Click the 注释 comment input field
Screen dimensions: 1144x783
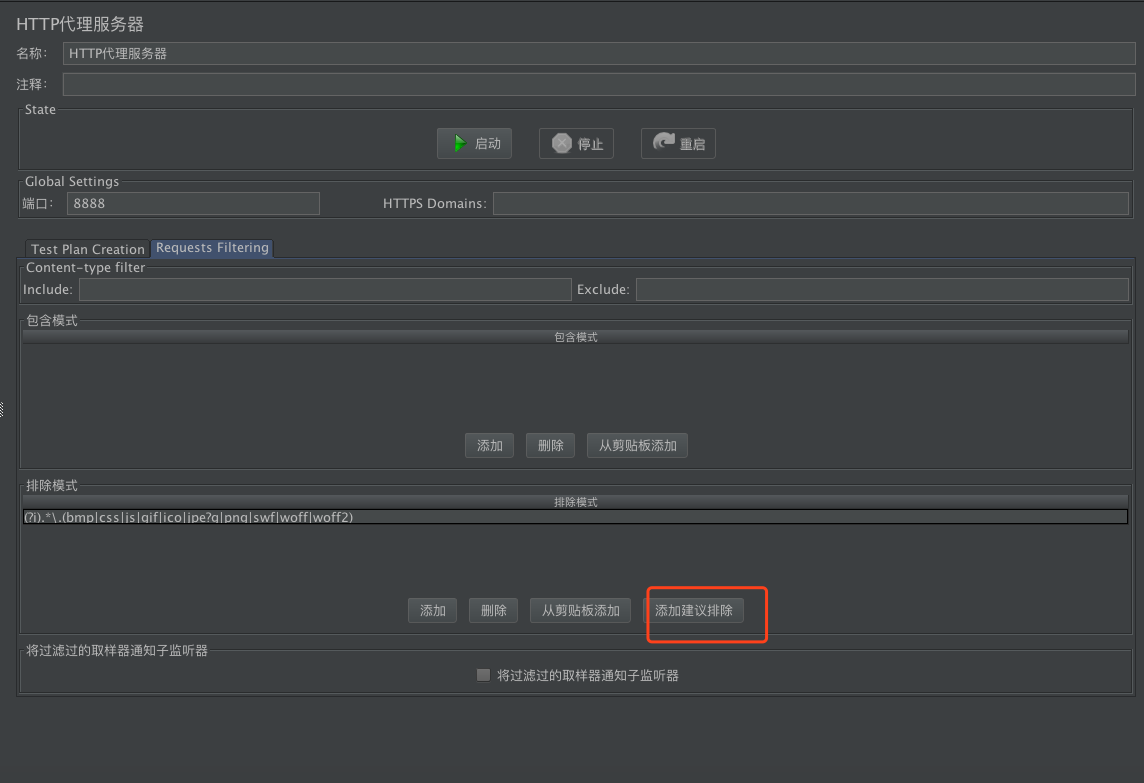click(x=598, y=84)
